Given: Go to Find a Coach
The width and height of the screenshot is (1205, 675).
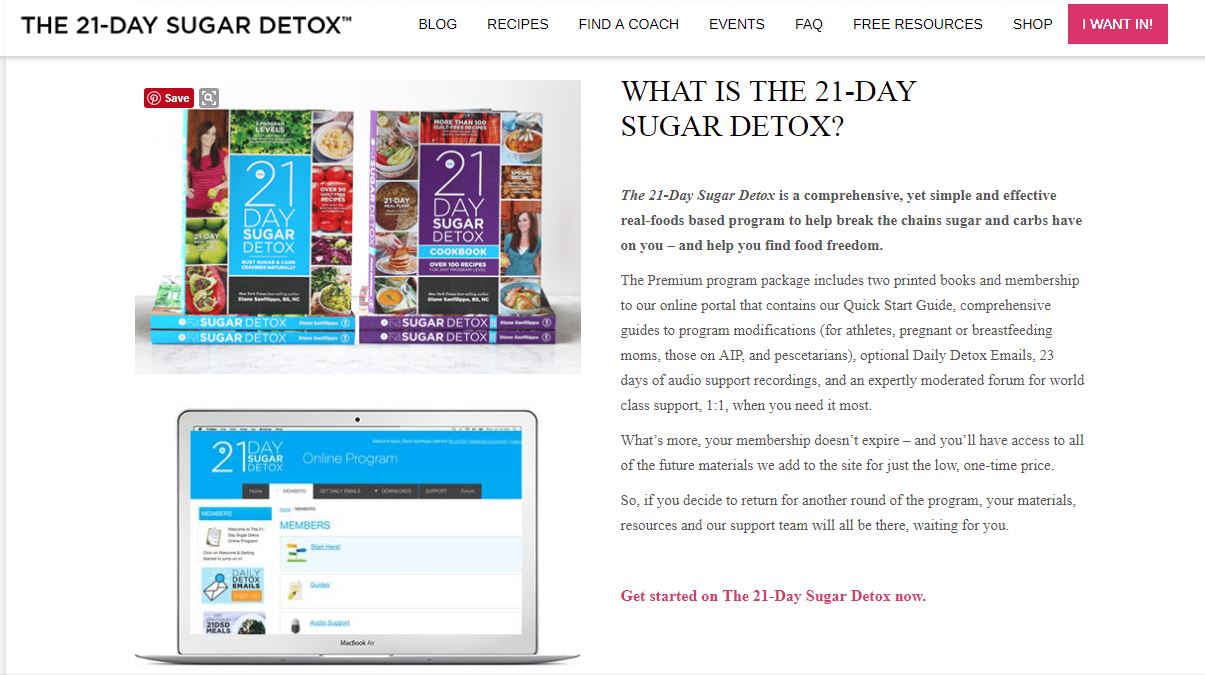Looking at the screenshot, I should click(x=629, y=24).
